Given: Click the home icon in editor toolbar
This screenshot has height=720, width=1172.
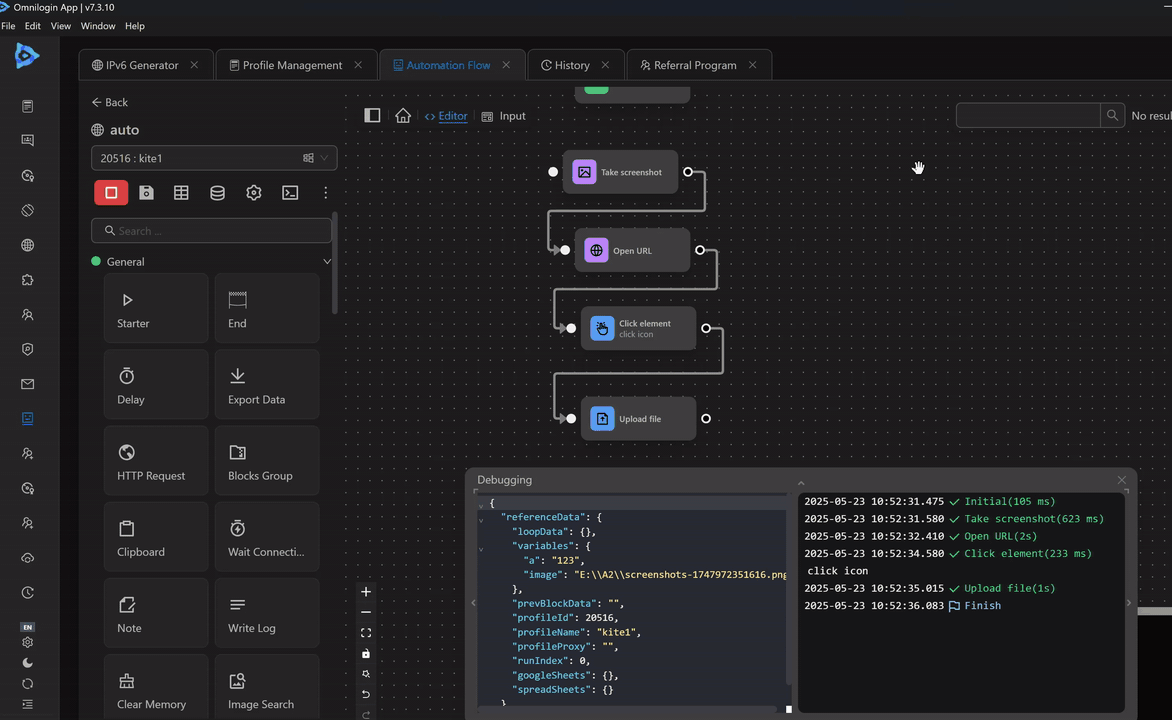Looking at the screenshot, I should click(403, 116).
